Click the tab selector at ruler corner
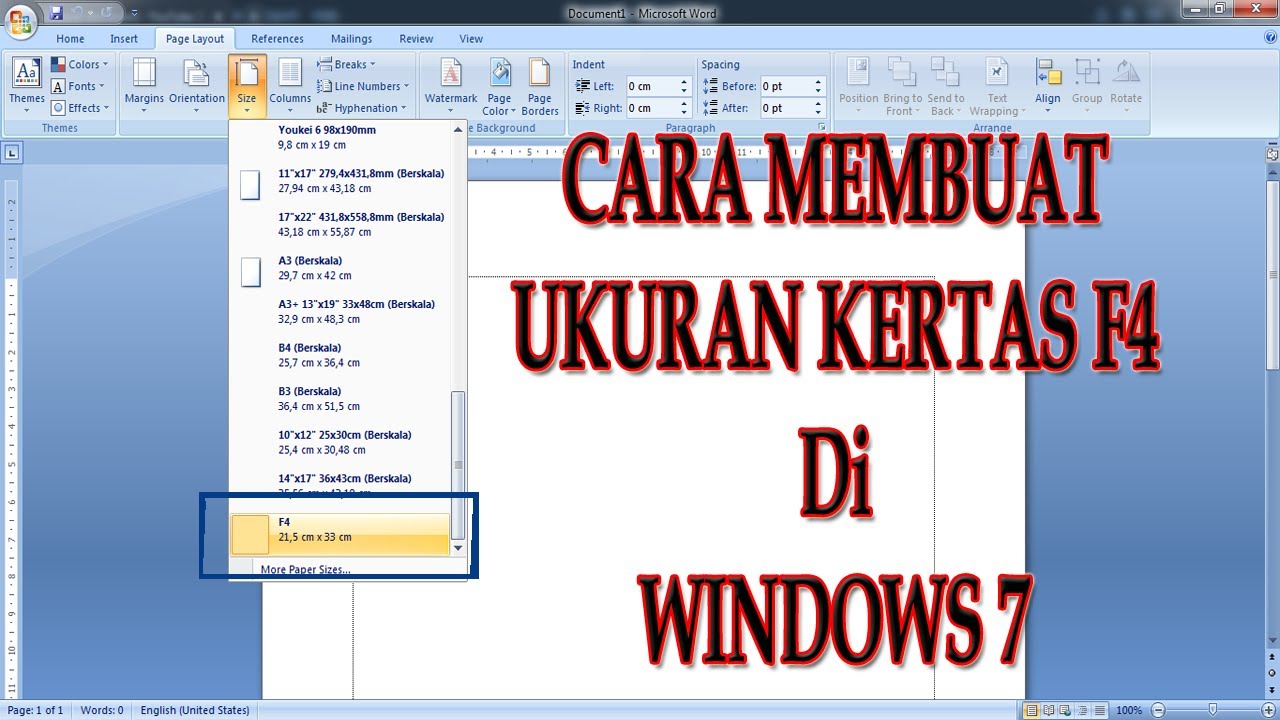 (12, 154)
